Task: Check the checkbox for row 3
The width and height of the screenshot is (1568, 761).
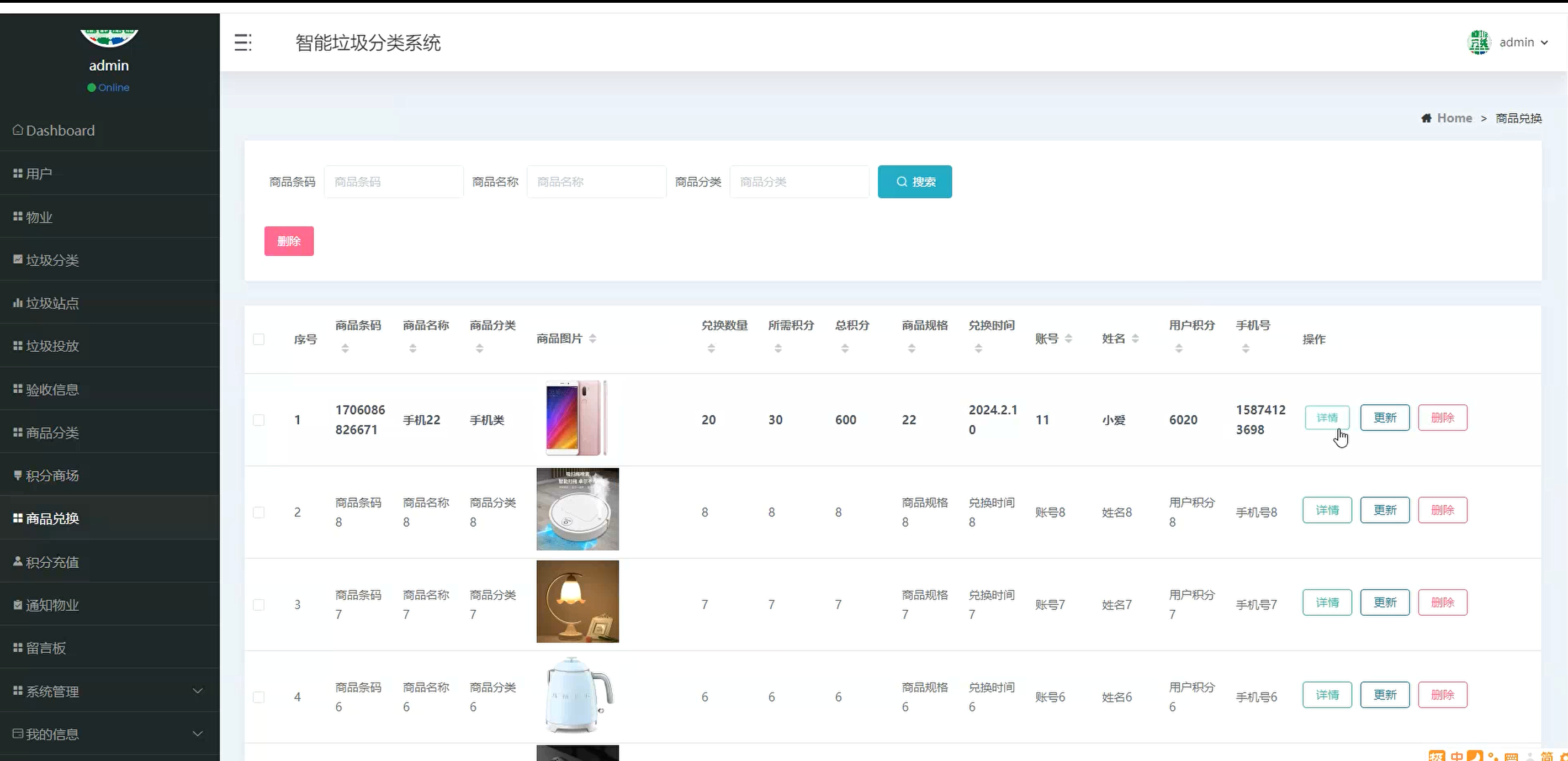Action: tap(259, 605)
